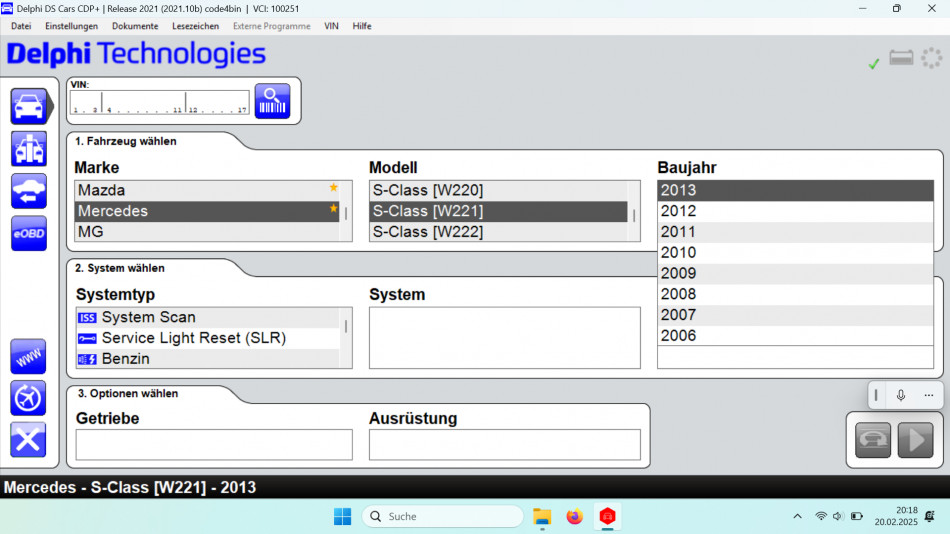Screen dimensions: 950x534
Task: Click the ISS icon beside System Scan
Action: pos(87,318)
